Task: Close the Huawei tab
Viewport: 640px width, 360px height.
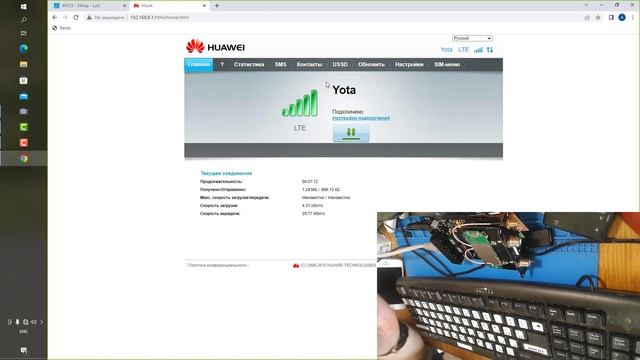Action: (x=204, y=6)
